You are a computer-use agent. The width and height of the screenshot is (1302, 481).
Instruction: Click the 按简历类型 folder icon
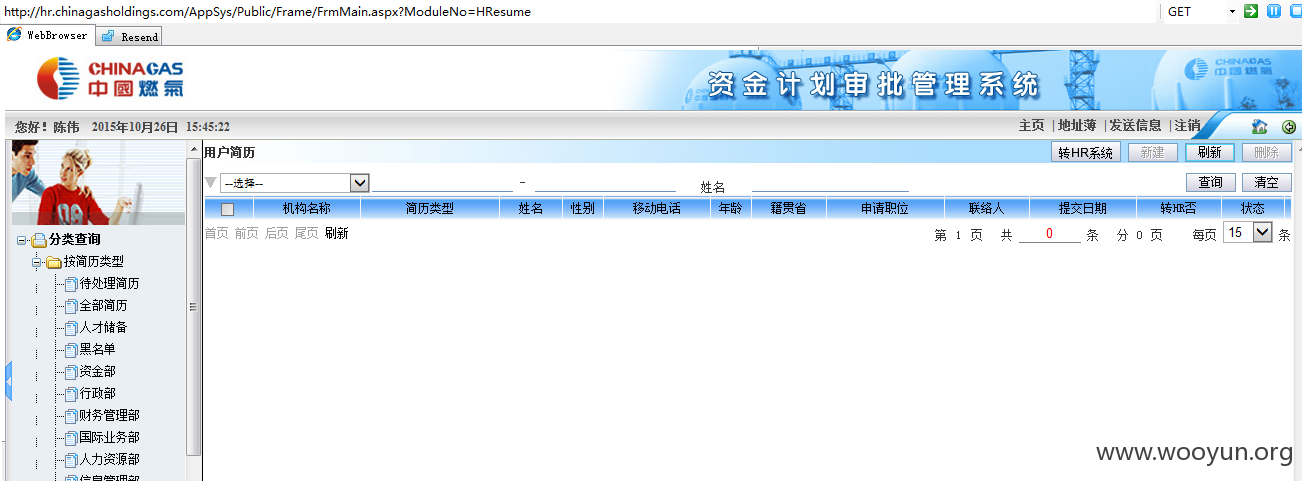point(54,262)
